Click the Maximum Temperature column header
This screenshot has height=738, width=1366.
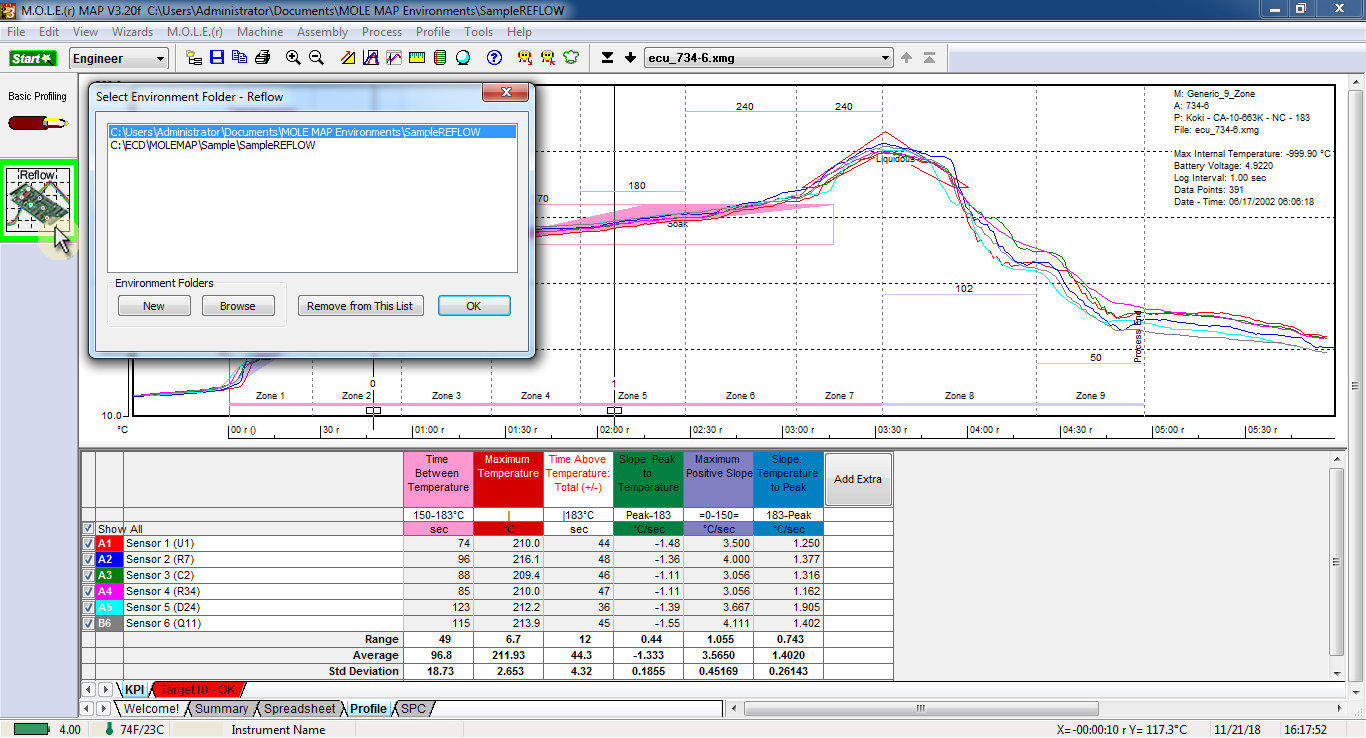[508, 479]
